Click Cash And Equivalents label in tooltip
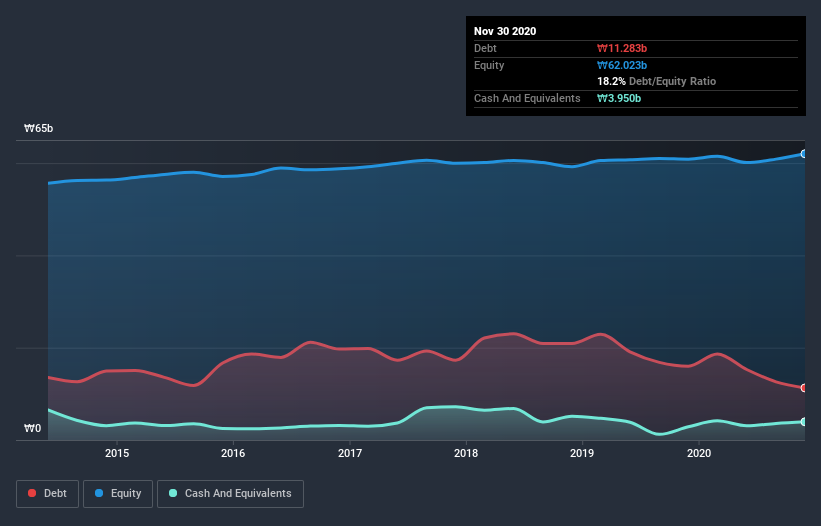This screenshot has width=821, height=526. click(x=527, y=98)
